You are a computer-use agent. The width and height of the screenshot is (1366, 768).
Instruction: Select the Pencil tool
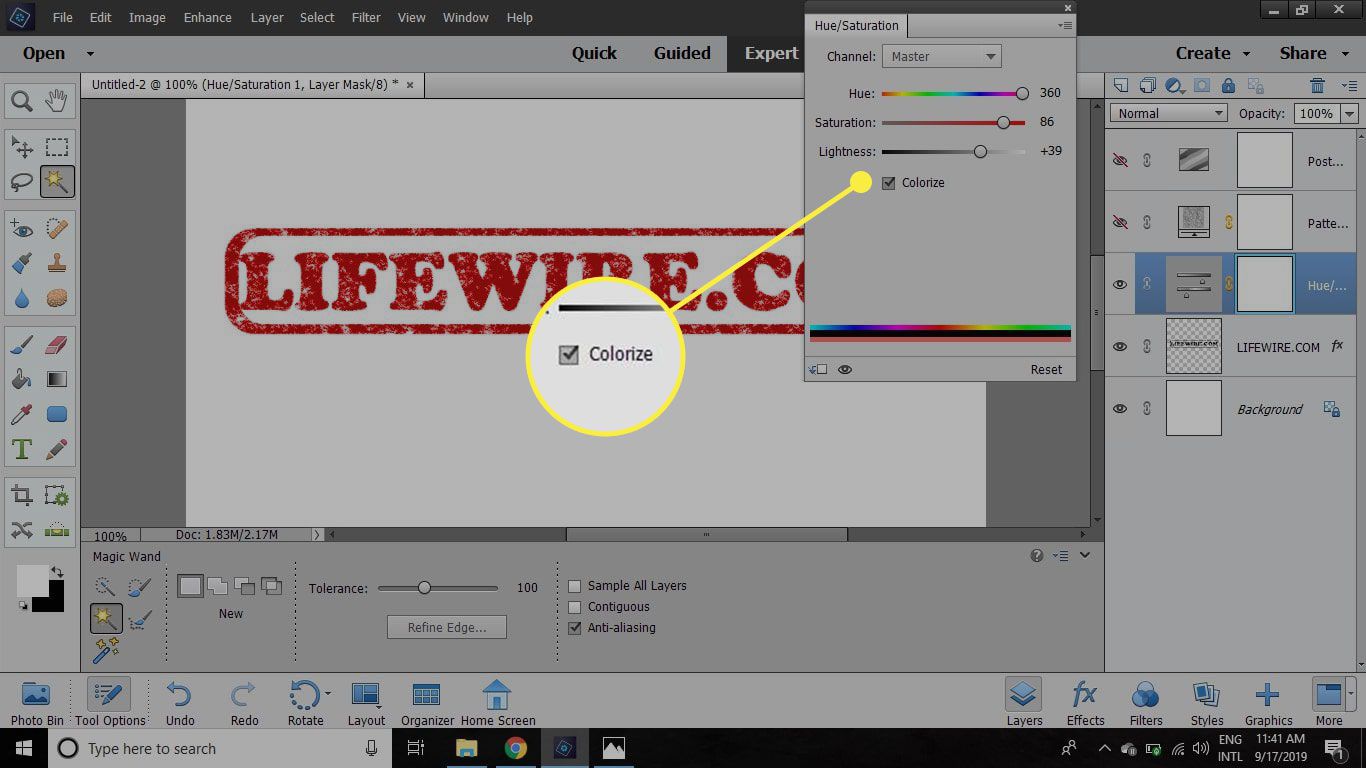coord(57,449)
